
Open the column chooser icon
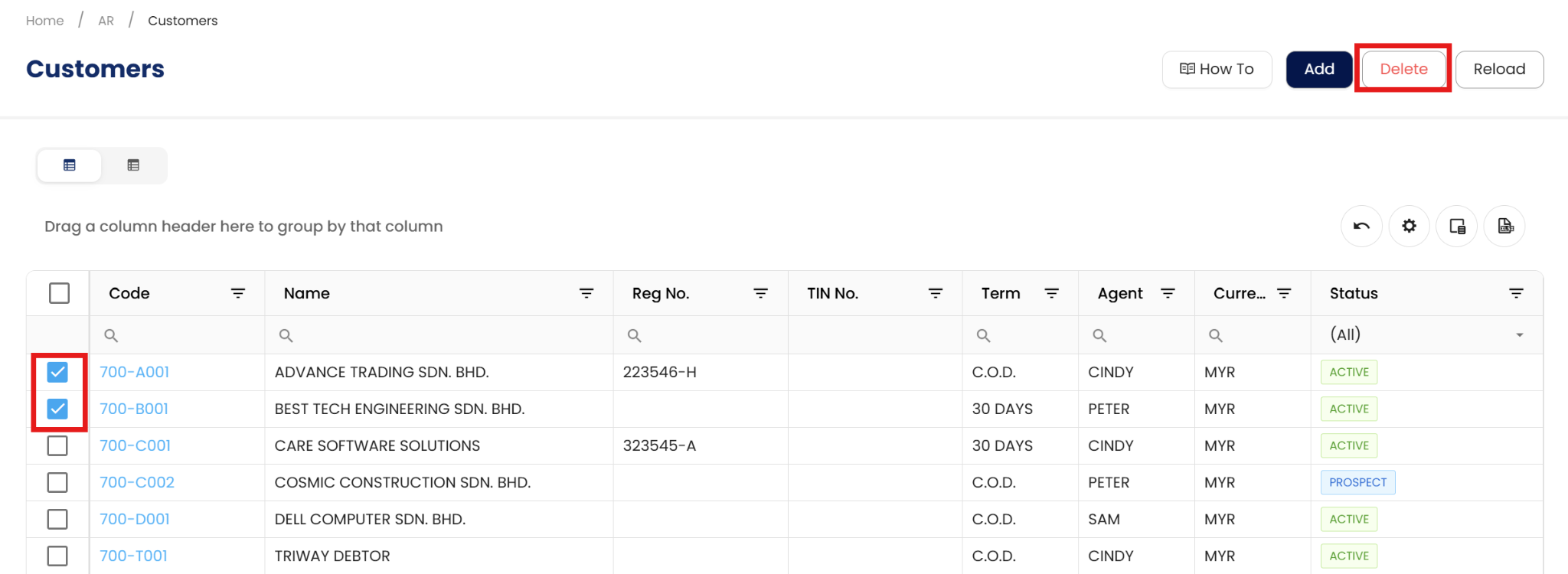click(x=1457, y=227)
